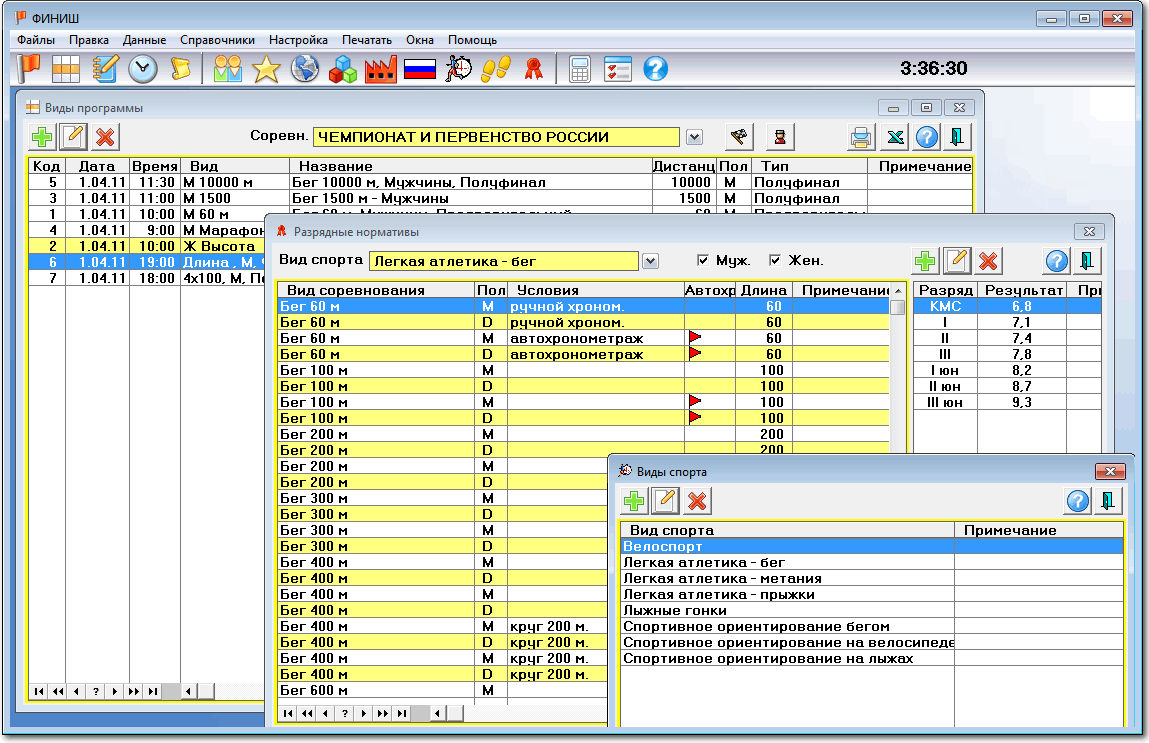
Task: Select the Russian flag toolbar icon
Action: point(419,68)
